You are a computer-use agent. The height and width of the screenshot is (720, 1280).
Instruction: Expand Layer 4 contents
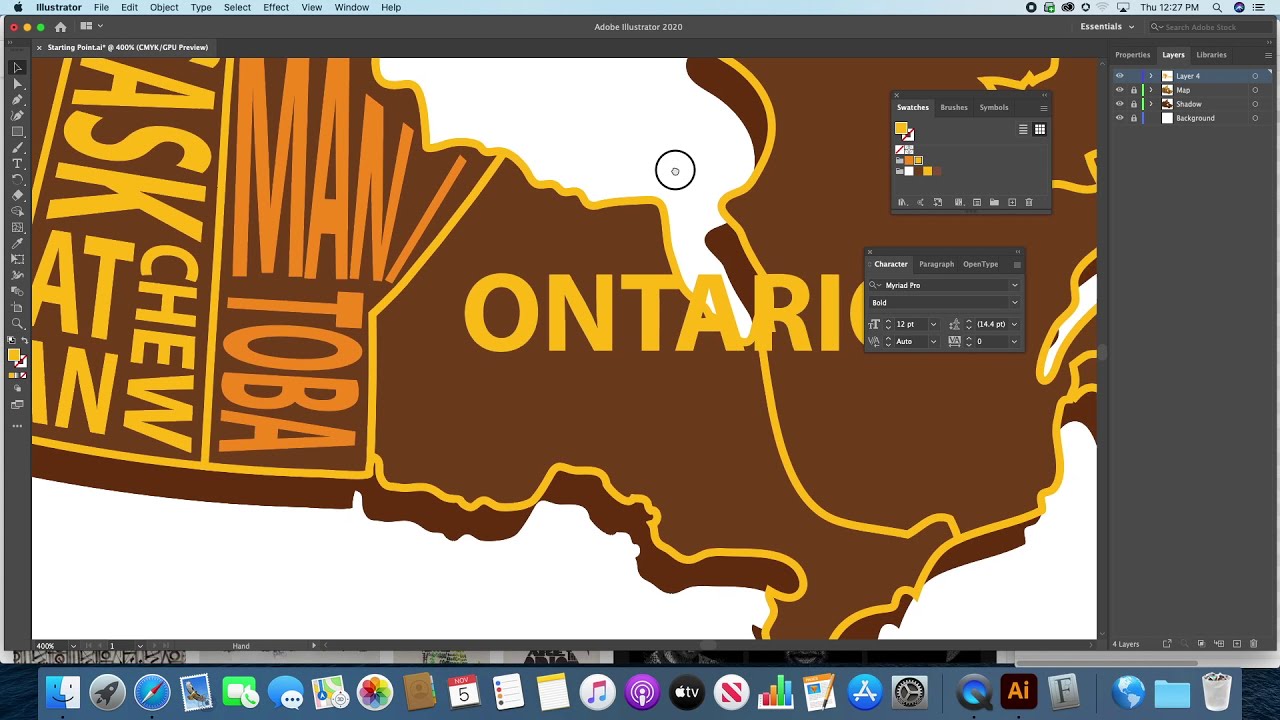click(1150, 76)
